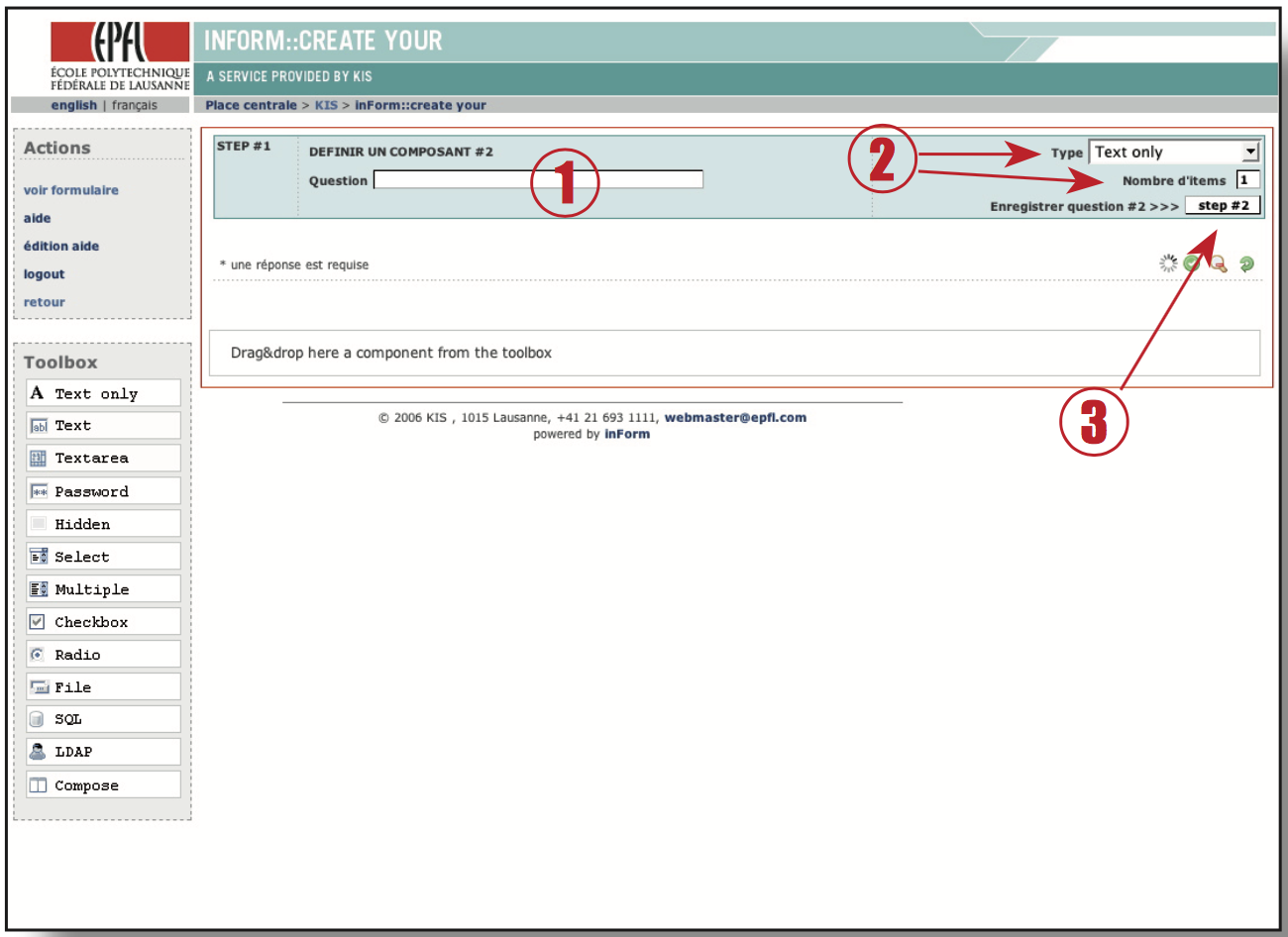The width and height of the screenshot is (1288, 937).
Task: Open the voir formulaire link
Action: (71, 190)
